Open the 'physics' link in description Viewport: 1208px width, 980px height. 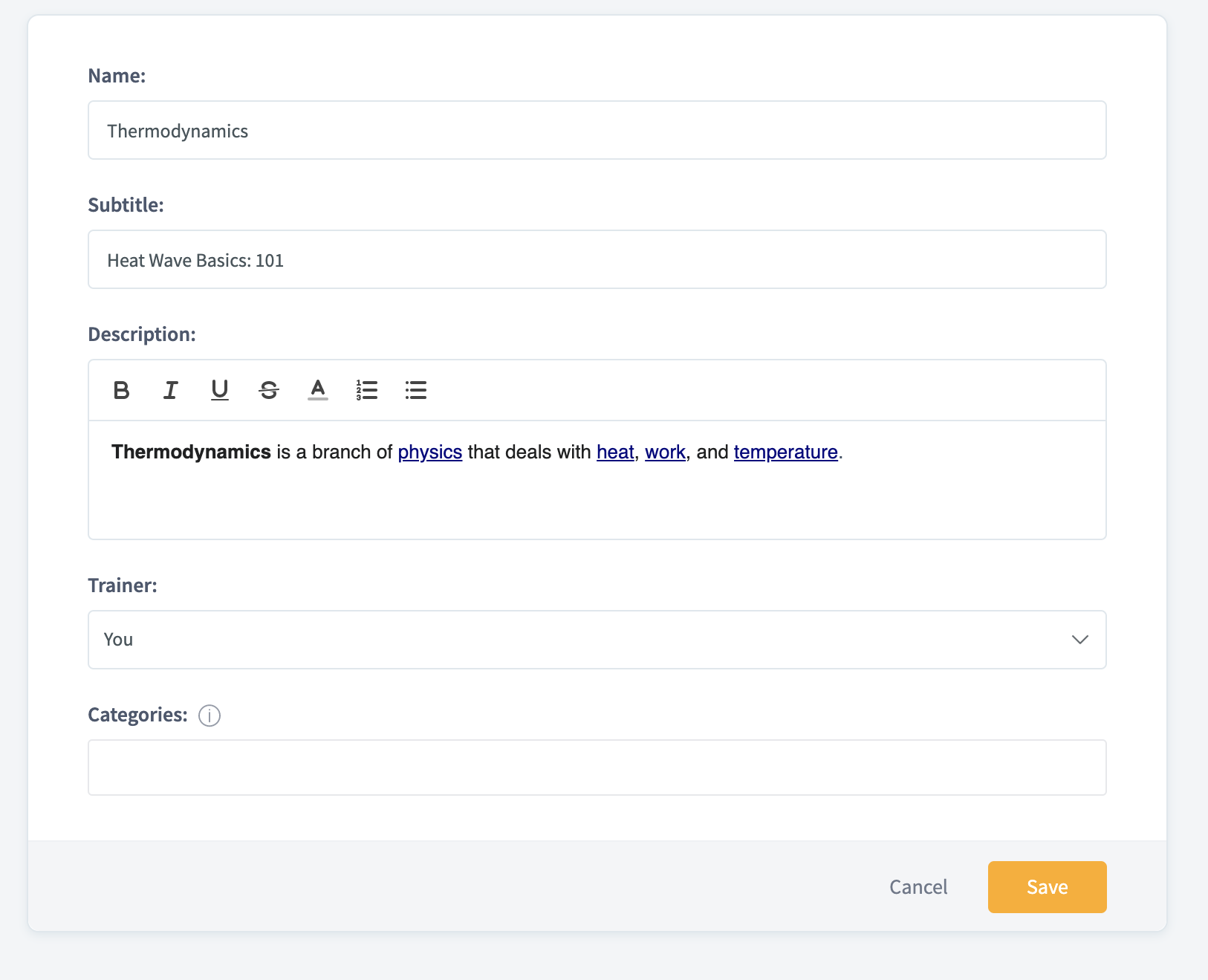(x=430, y=452)
